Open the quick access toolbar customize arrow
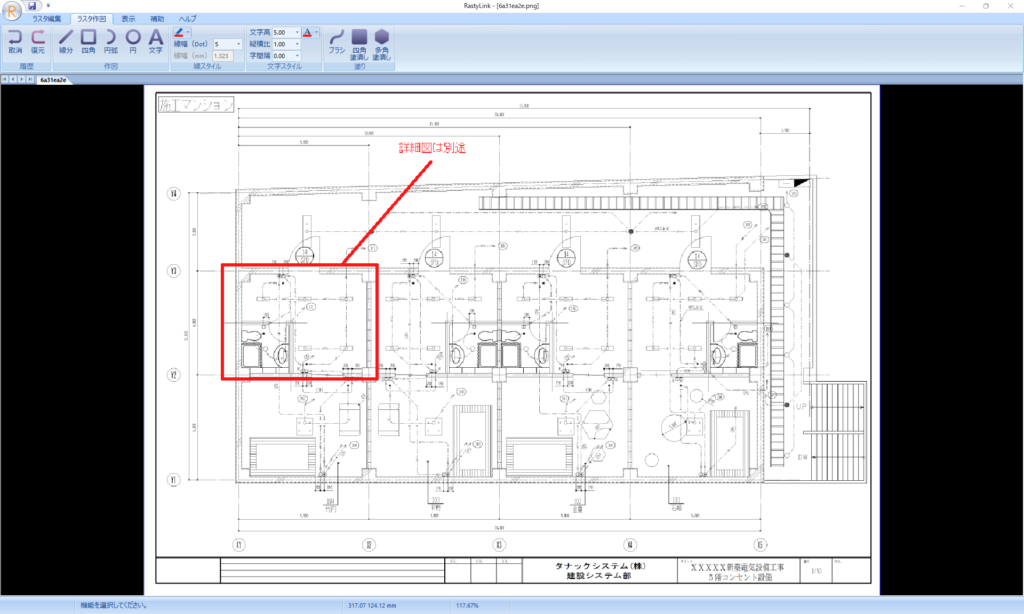This screenshot has width=1024, height=614. 48,6
